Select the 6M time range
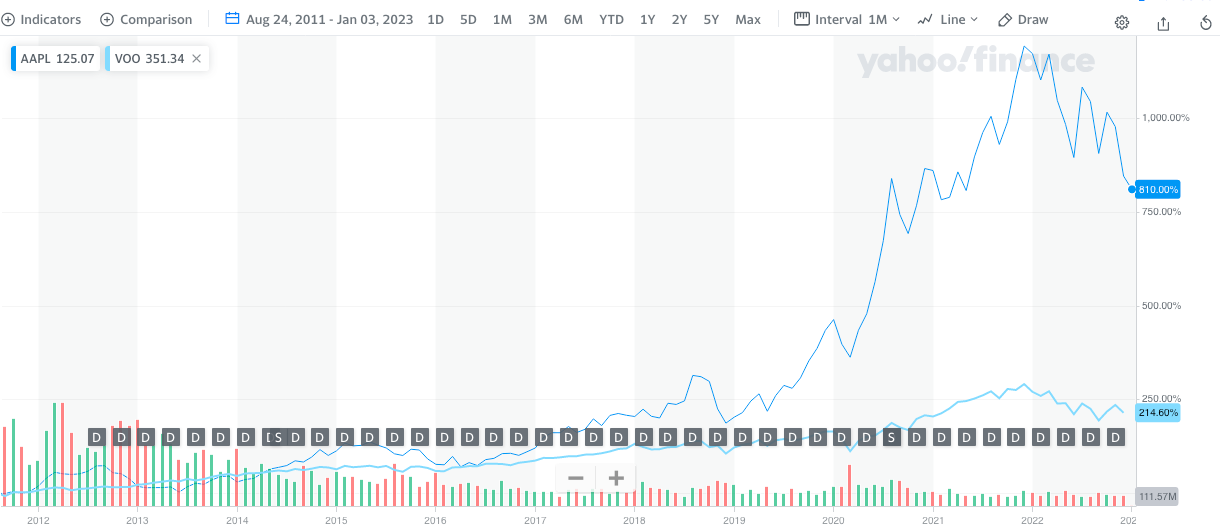The width and height of the screenshot is (1220, 530). tap(573, 19)
